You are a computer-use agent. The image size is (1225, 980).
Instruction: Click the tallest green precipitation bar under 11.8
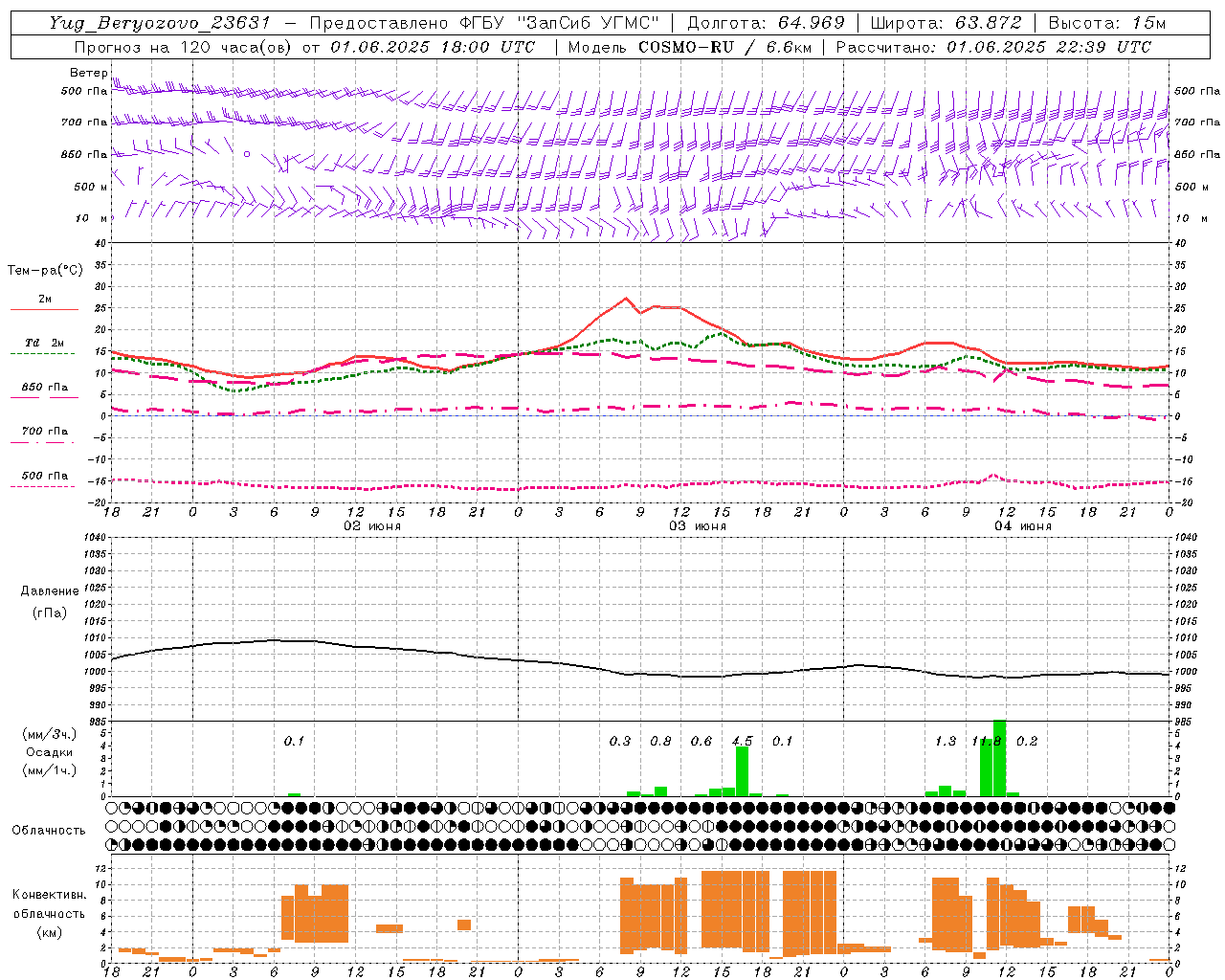pyautogui.click(x=999, y=758)
